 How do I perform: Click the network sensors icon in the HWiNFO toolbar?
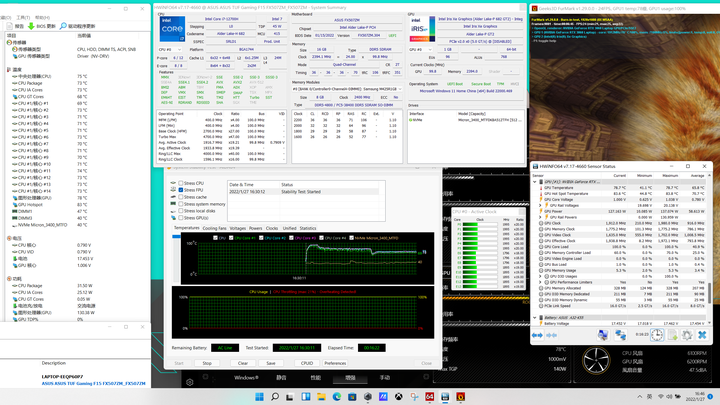click(x=620, y=335)
